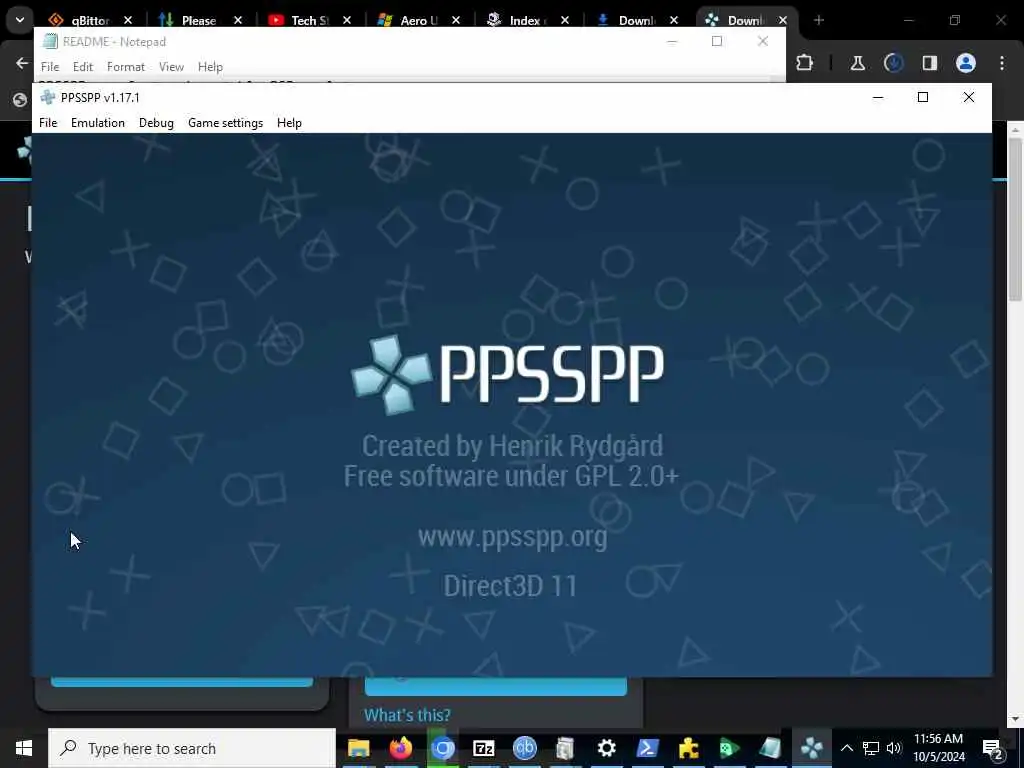
Task: Open the Chrome Labs flask icon
Action: click(857, 63)
